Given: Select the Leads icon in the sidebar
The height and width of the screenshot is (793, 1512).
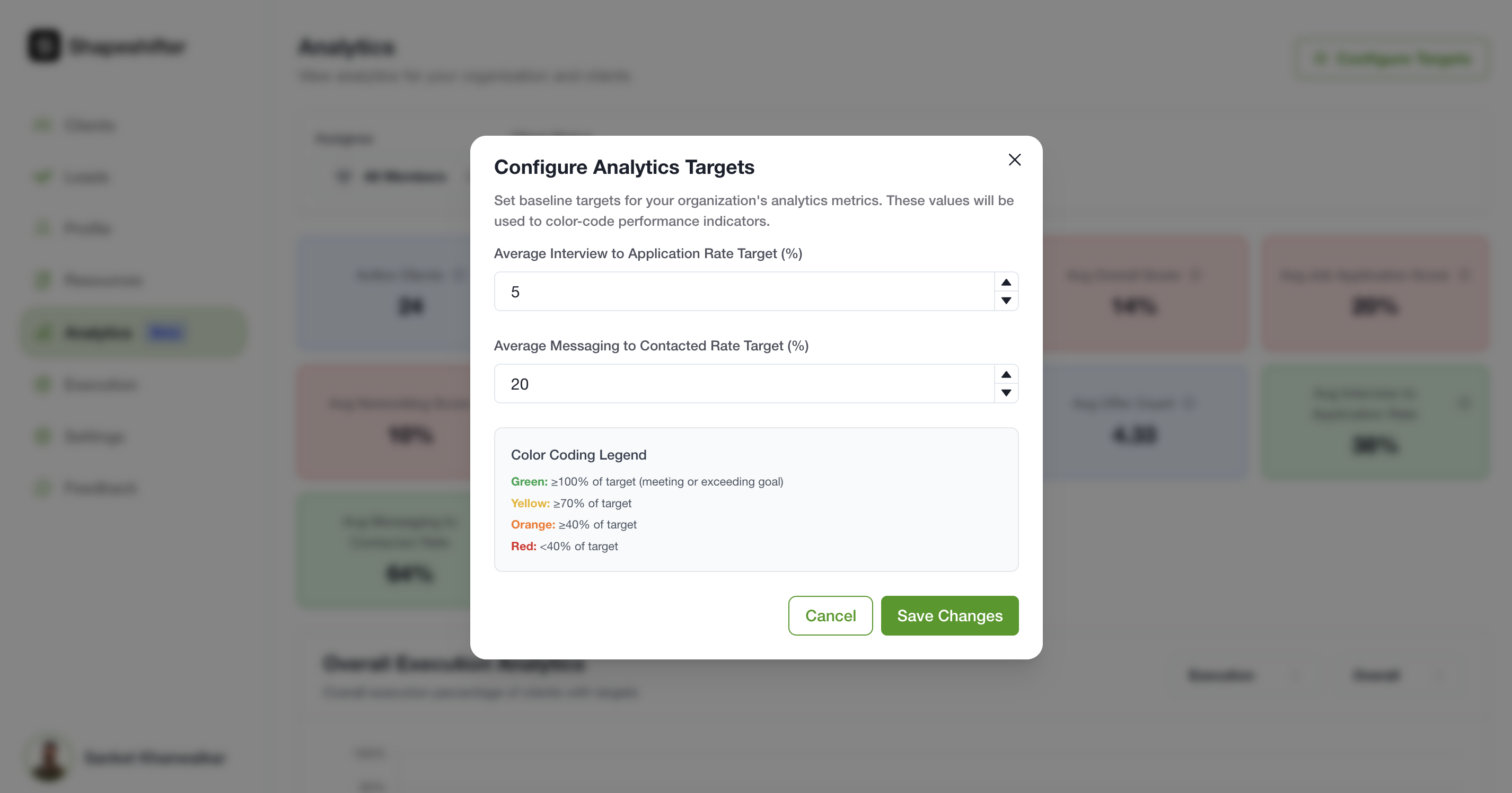Looking at the screenshot, I should point(43,177).
